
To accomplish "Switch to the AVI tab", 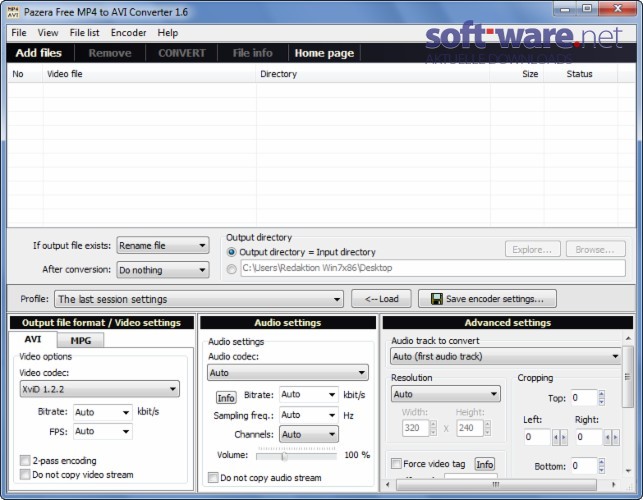I will (33, 339).
